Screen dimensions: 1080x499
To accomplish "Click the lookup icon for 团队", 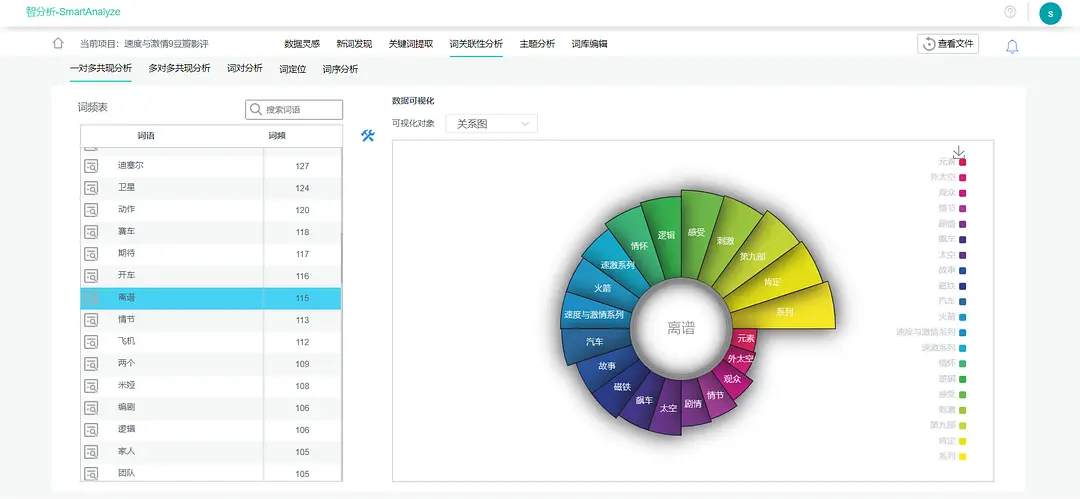I will click(x=91, y=473).
